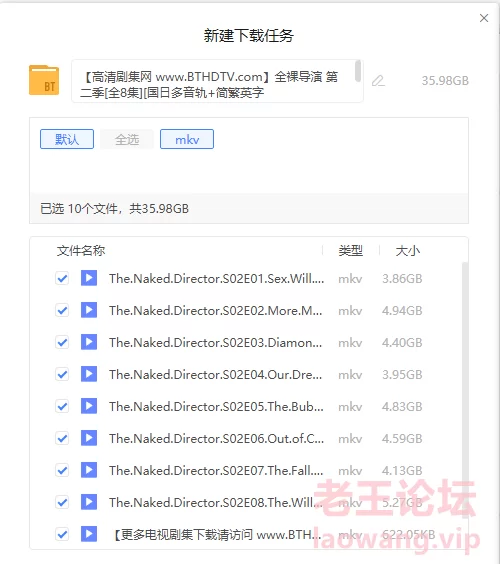This screenshot has height=564, width=500.
Task: Click the orange BT folder icon
Action: (44, 80)
